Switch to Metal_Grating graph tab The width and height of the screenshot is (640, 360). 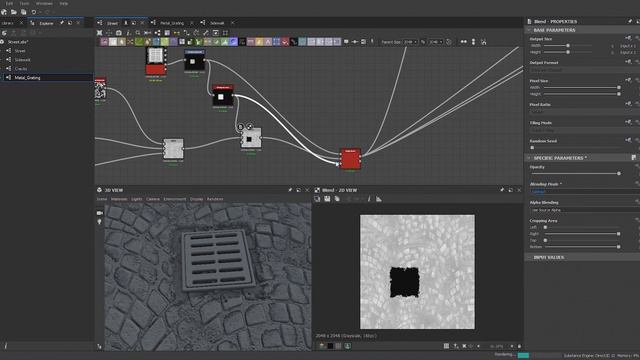pyautogui.click(x=172, y=23)
